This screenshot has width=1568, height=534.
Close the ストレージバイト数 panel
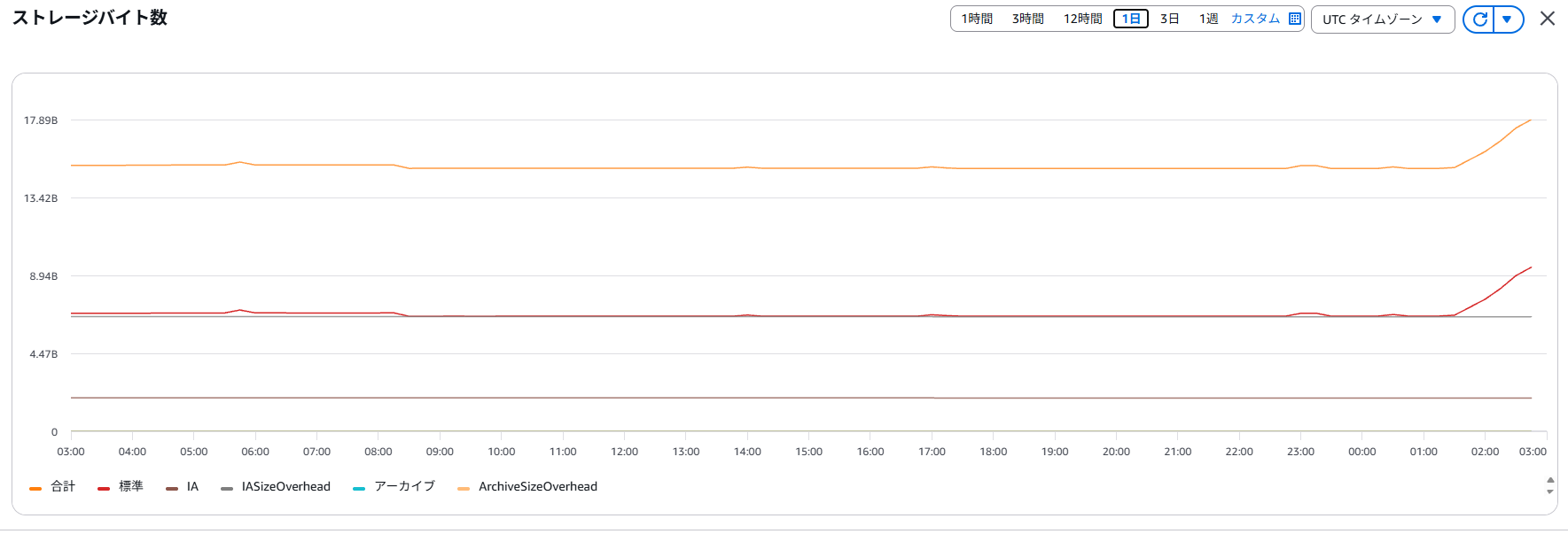click(1548, 19)
